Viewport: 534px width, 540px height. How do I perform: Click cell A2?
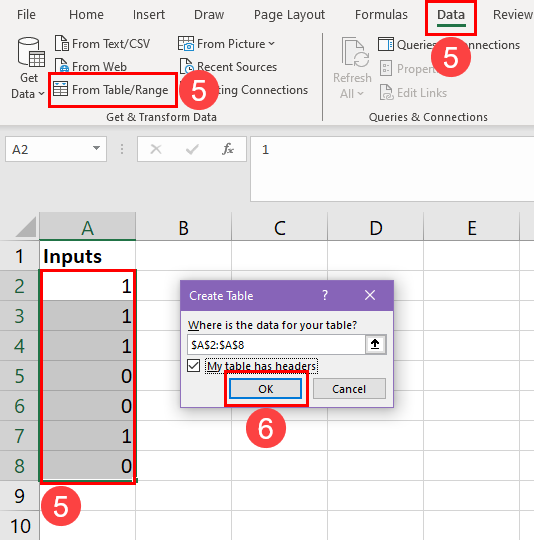(87, 285)
